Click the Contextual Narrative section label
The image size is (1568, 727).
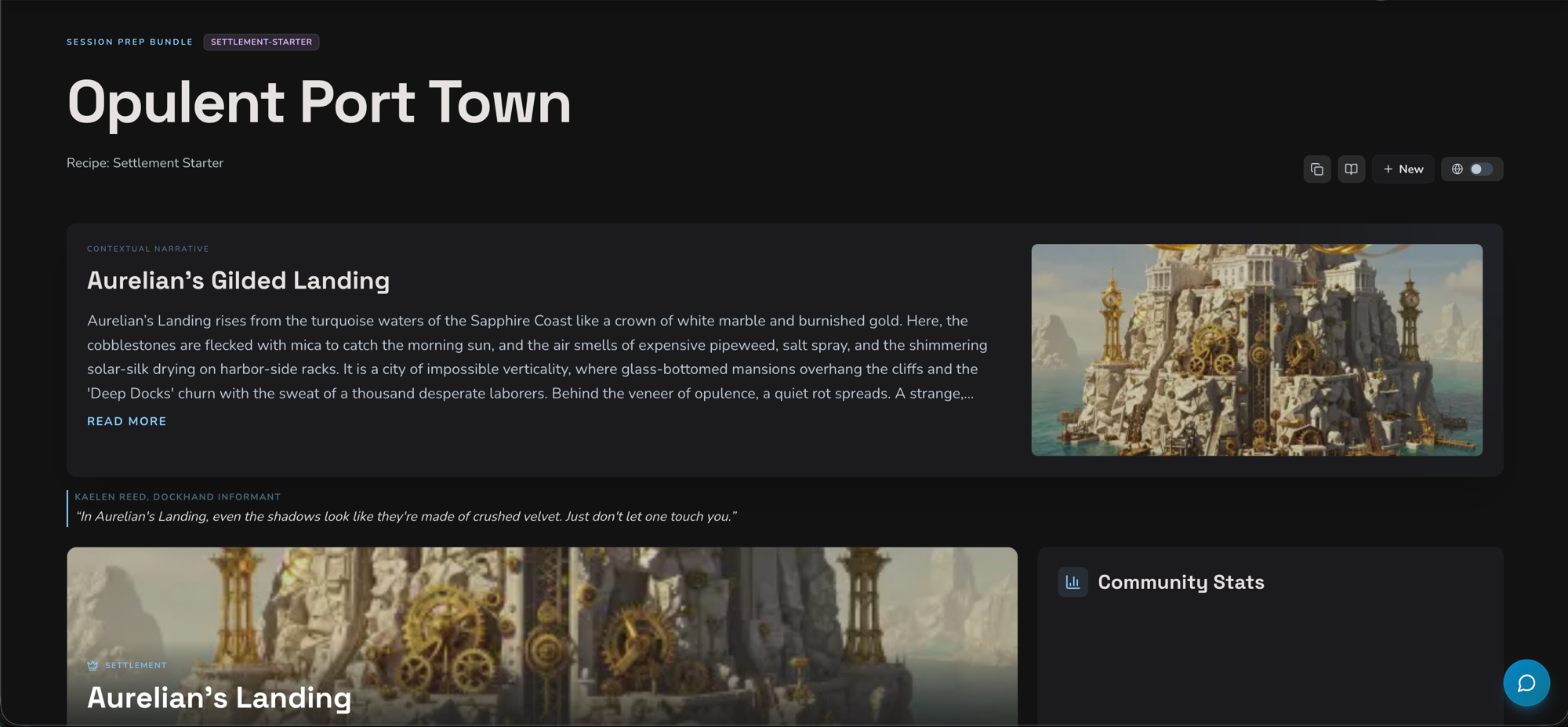point(148,249)
